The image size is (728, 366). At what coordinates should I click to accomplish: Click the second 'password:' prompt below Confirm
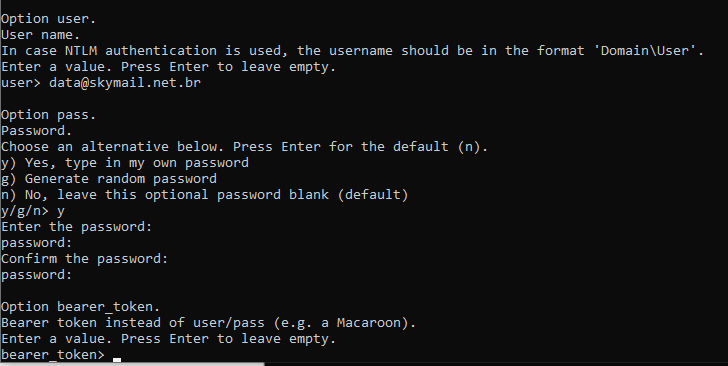click(37, 275)
